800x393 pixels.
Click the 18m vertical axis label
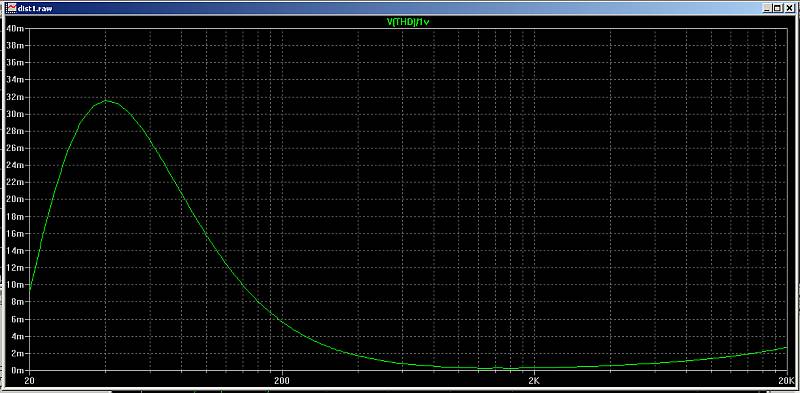coord(14,216)
